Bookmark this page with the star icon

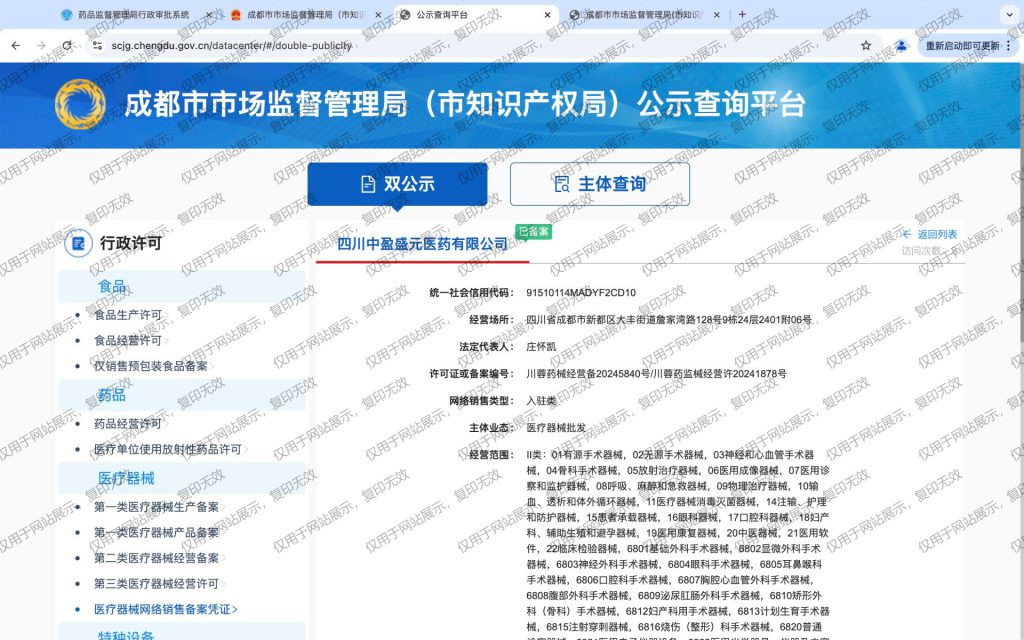coord(866,46)
